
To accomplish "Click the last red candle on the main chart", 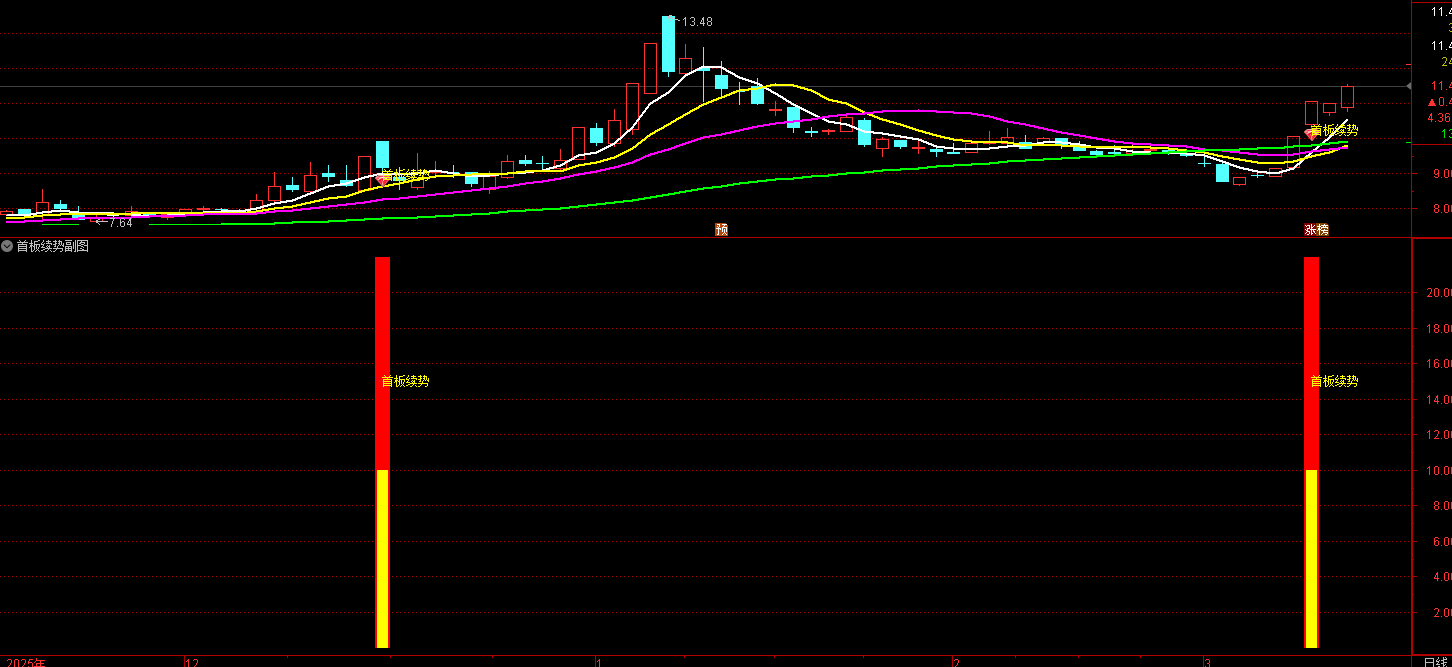I will pos(1347,97).
